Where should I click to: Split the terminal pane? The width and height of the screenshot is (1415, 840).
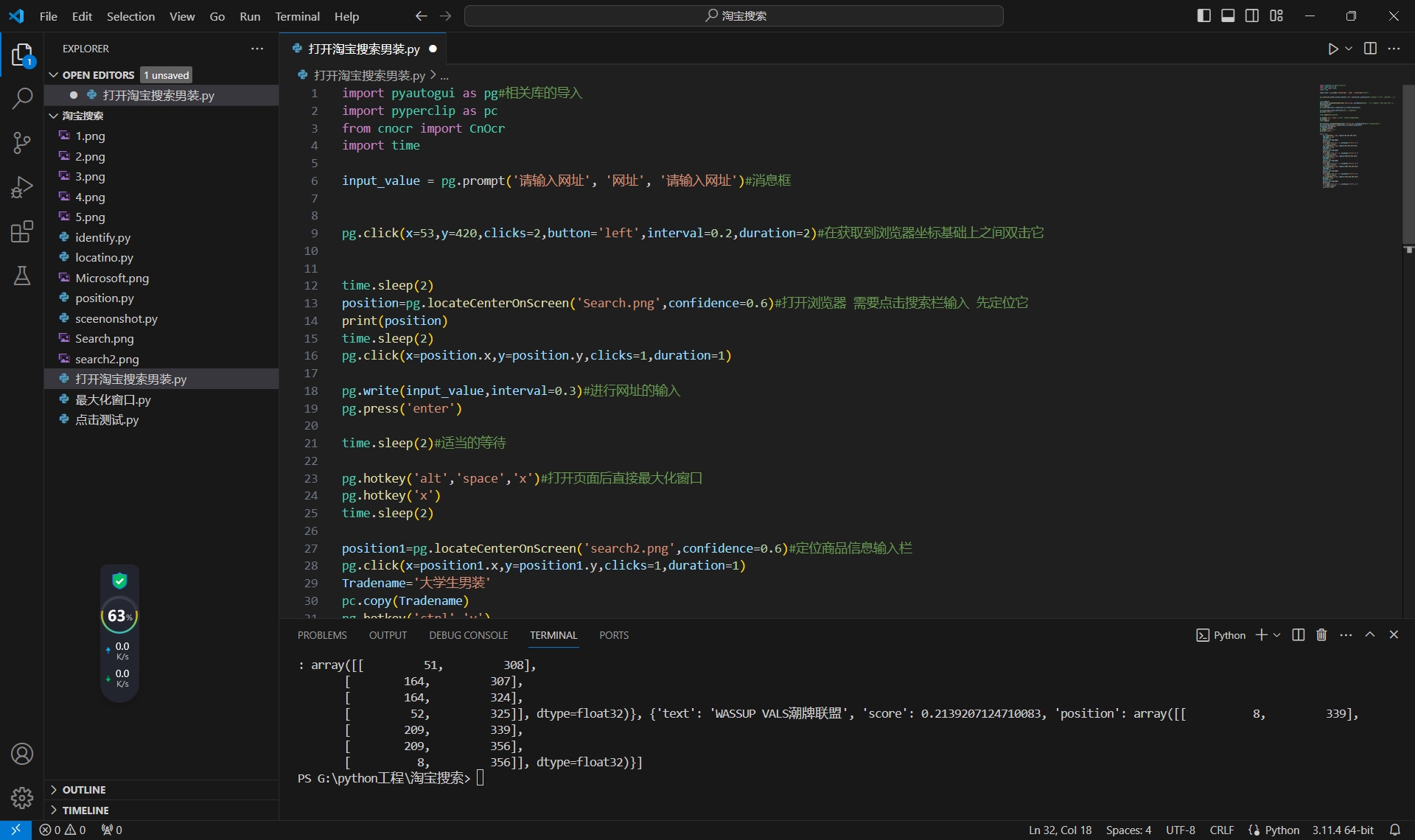click(1299, 634)
